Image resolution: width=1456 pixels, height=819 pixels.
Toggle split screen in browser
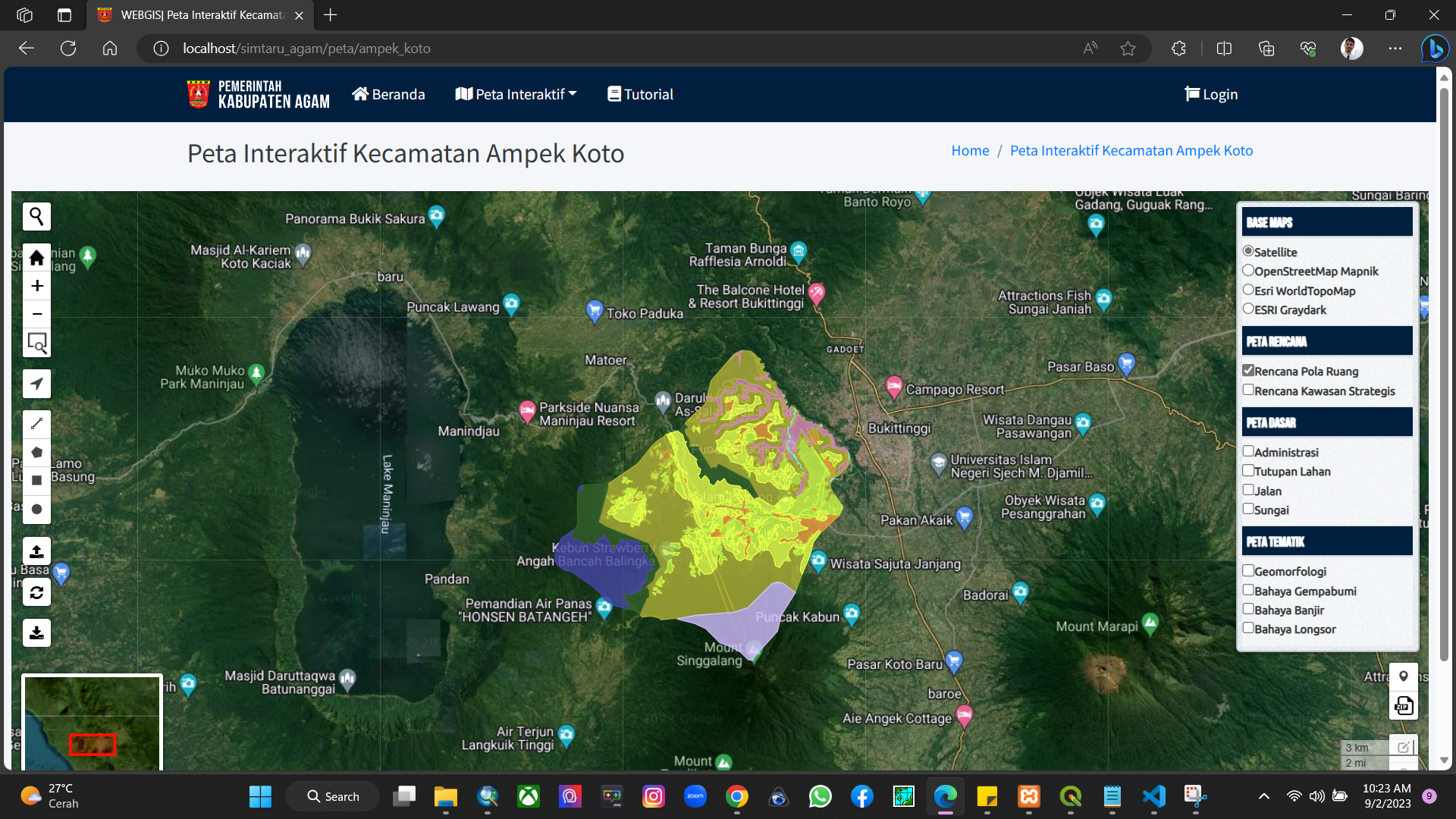tap(1224, 49)
